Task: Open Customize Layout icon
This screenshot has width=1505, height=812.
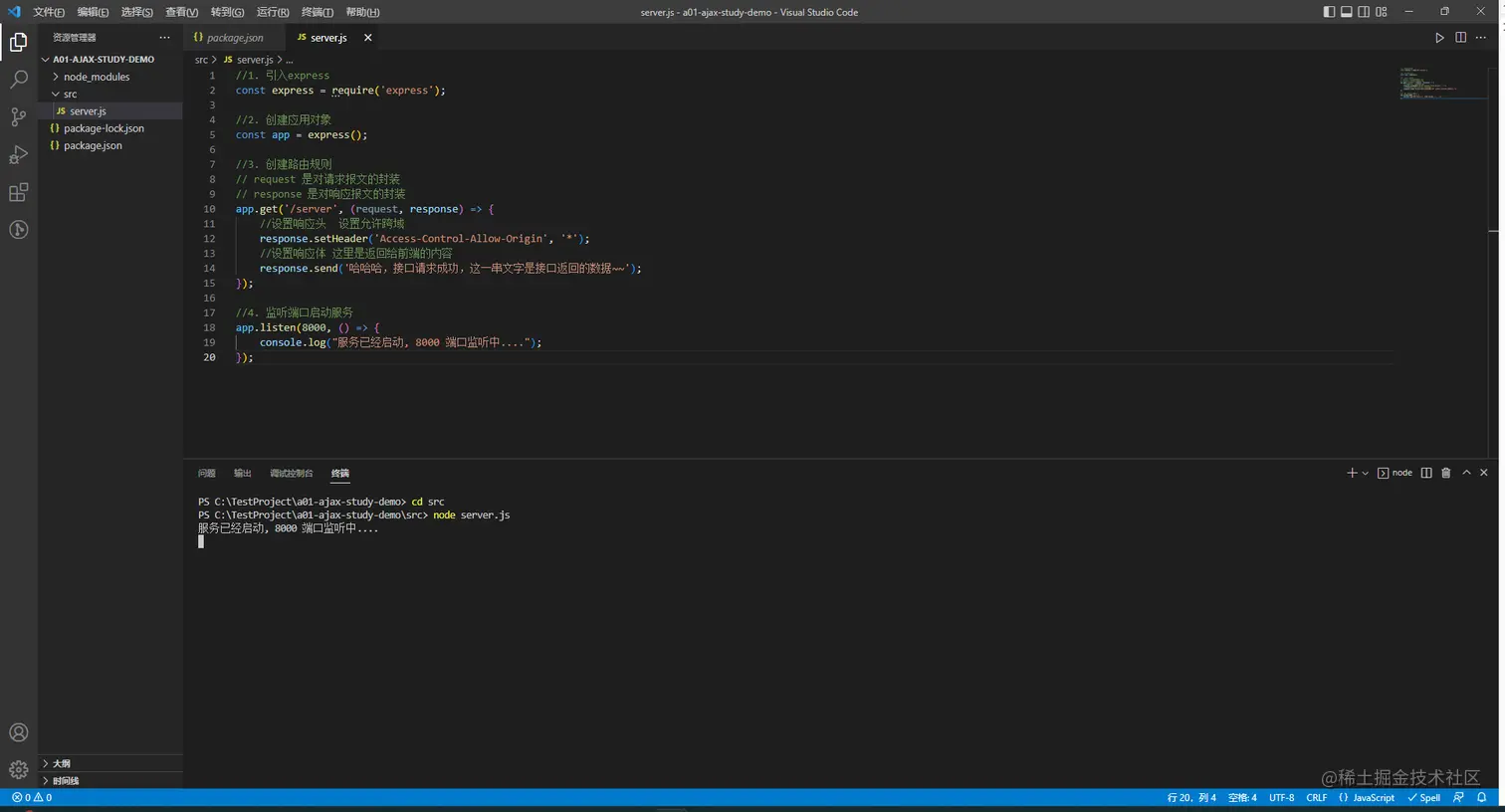Action: (x=1382, y=12)
